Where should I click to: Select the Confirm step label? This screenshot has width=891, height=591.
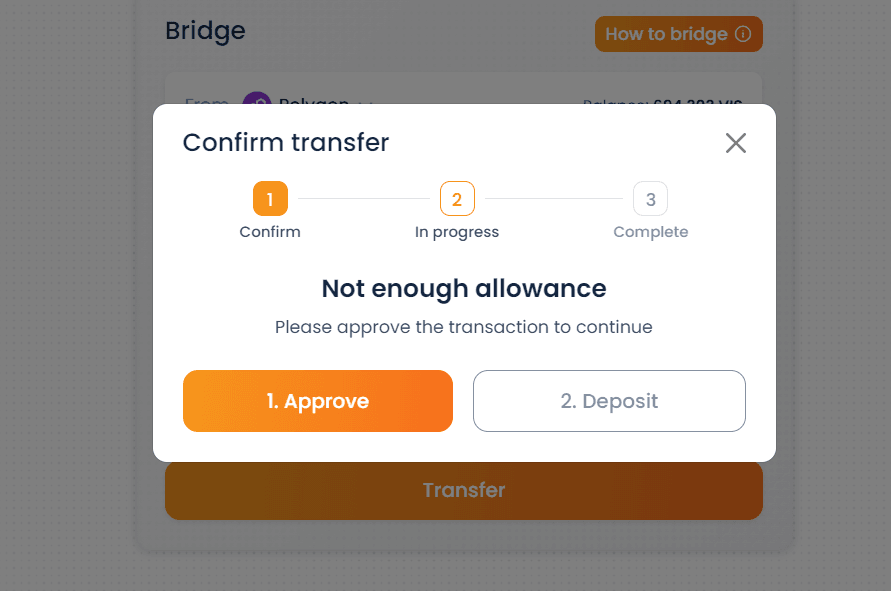tap(270, 232)
